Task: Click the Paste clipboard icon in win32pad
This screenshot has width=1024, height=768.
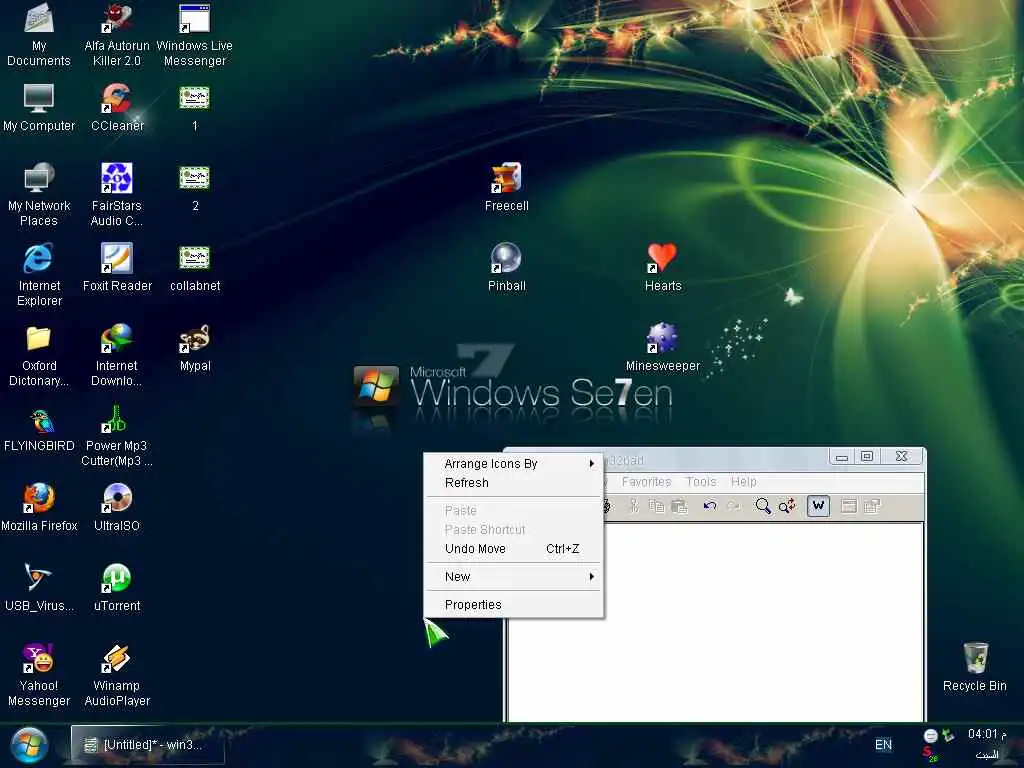Action: click(x=680, y=506)
